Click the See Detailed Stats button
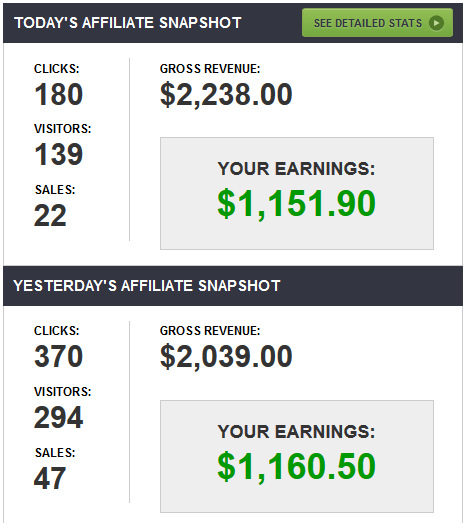Viewport: 466px width, 523px height. (x=377, y=23)
